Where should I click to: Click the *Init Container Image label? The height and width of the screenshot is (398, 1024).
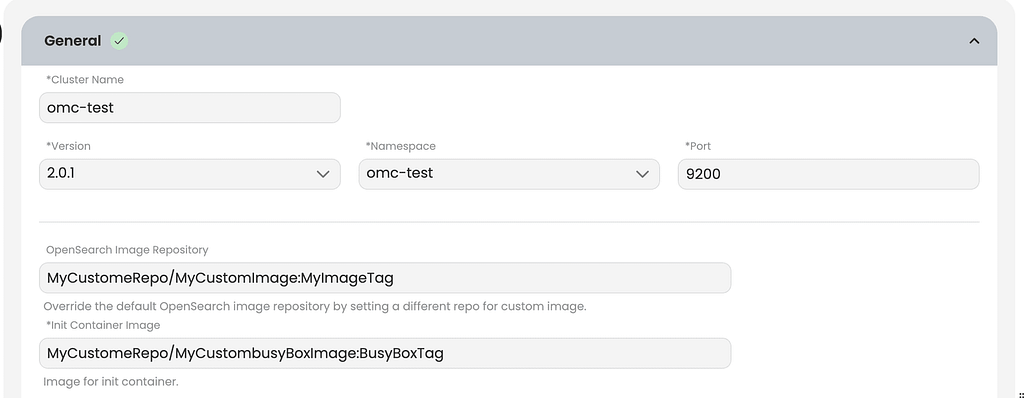coord(103,325)
